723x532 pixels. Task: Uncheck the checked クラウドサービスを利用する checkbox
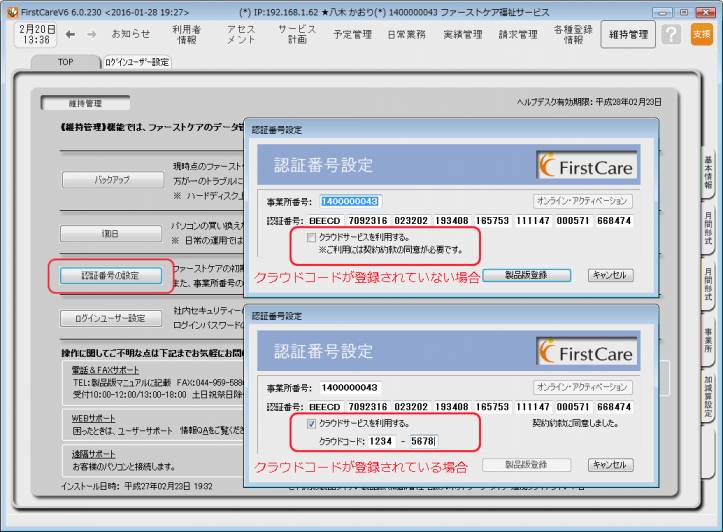(312, 424)
